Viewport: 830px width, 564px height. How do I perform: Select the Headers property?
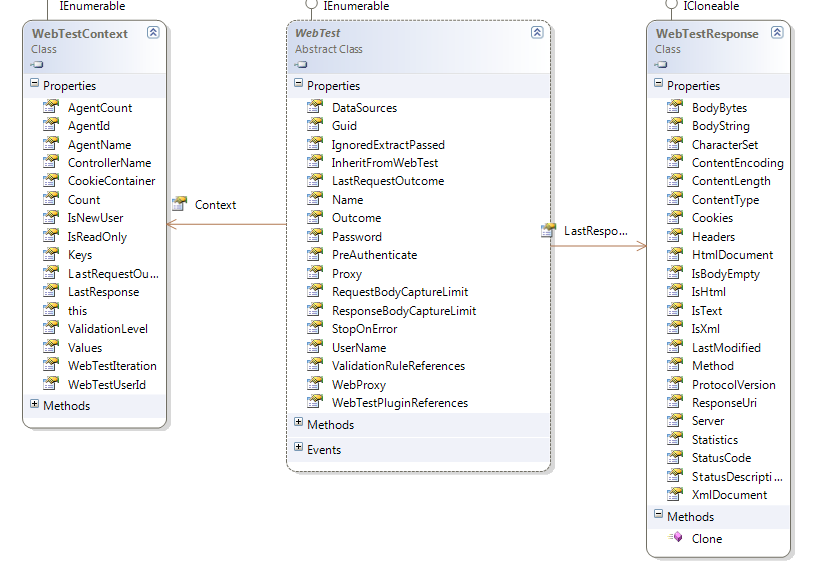coord(713,237)
